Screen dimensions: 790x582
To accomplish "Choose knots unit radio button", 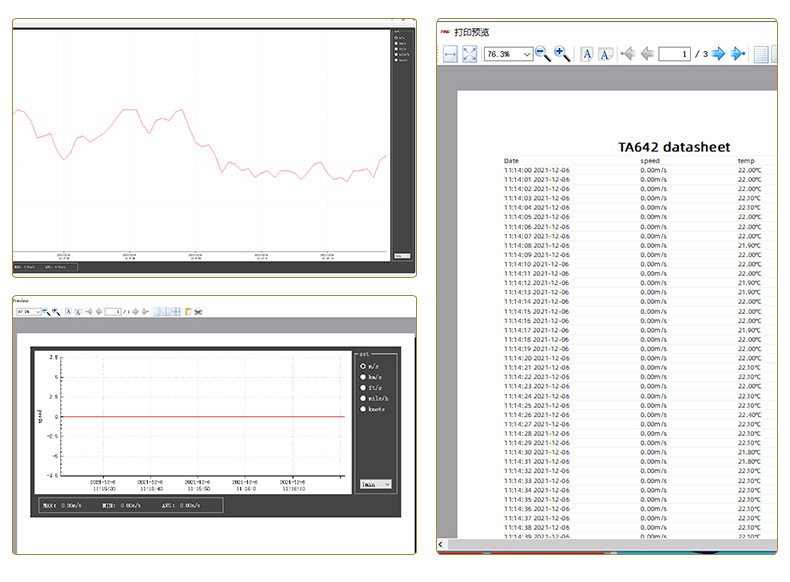I will (363, 410).
